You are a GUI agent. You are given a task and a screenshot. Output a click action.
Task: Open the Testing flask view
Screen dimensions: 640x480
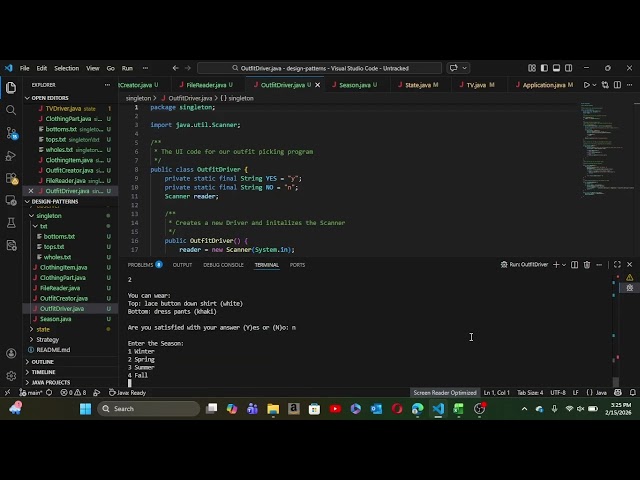click(11, 222)
